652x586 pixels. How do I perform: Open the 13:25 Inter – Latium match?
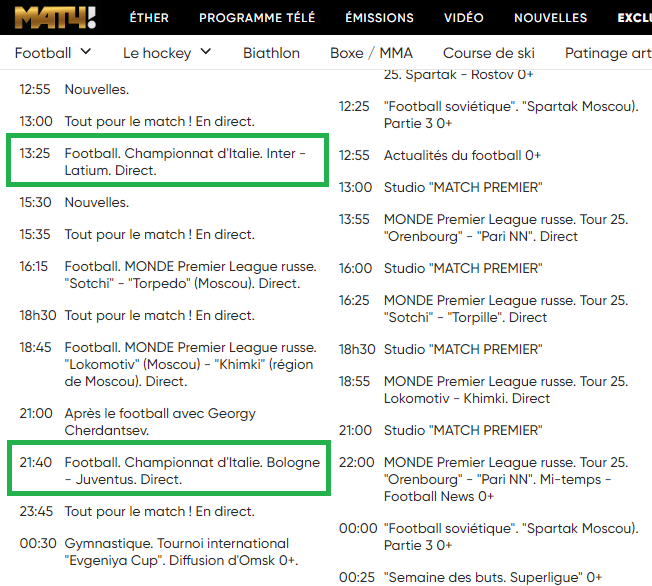(x=167, y=162)
